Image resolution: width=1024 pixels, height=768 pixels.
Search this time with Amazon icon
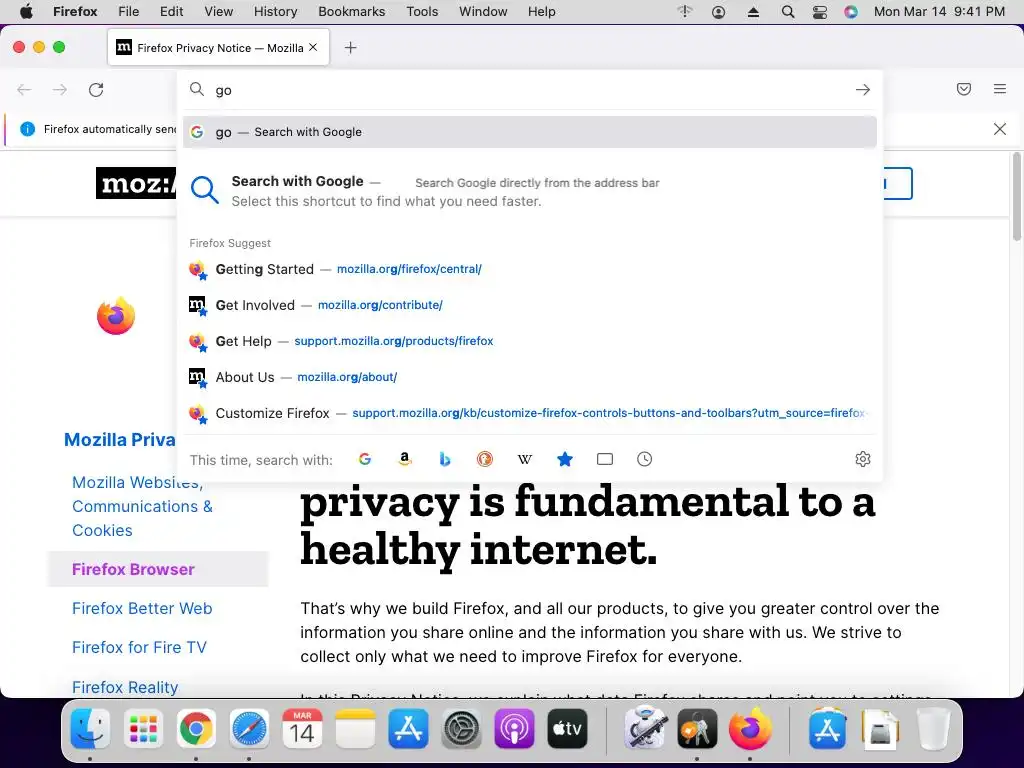tap(405, 459)
